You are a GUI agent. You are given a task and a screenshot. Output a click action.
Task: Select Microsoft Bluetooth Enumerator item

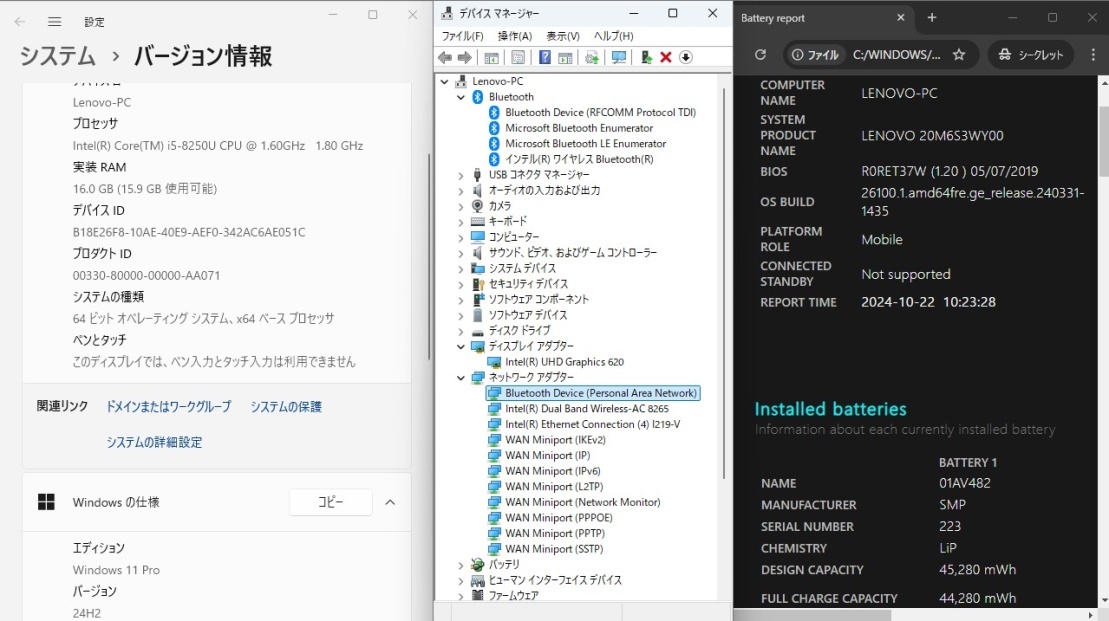click(x=579, y=128)
